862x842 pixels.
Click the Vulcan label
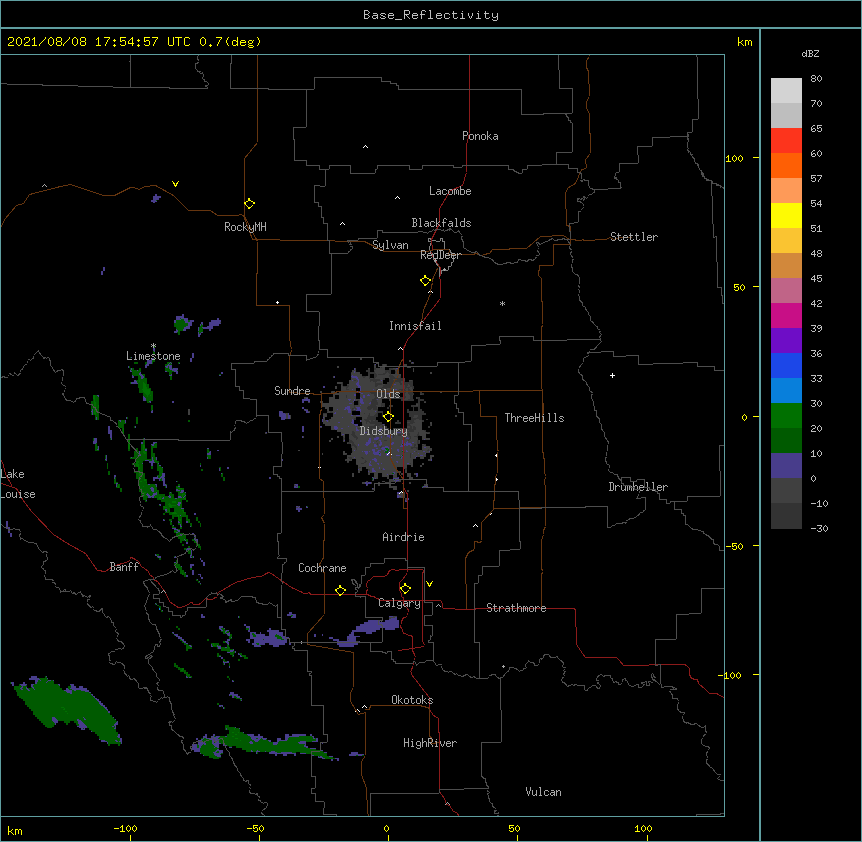point(543,792)
